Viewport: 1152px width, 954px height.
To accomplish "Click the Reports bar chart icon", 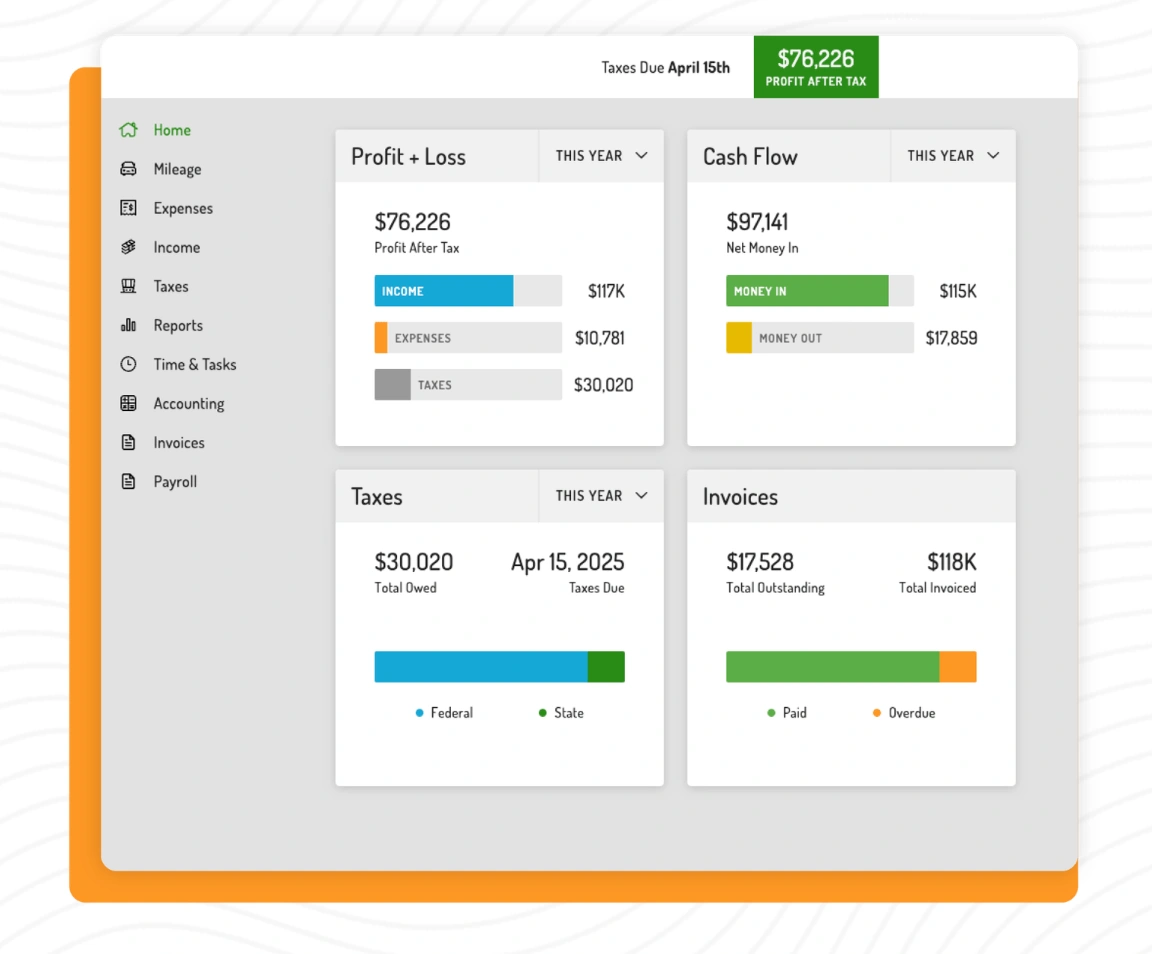I will point(129,325).
